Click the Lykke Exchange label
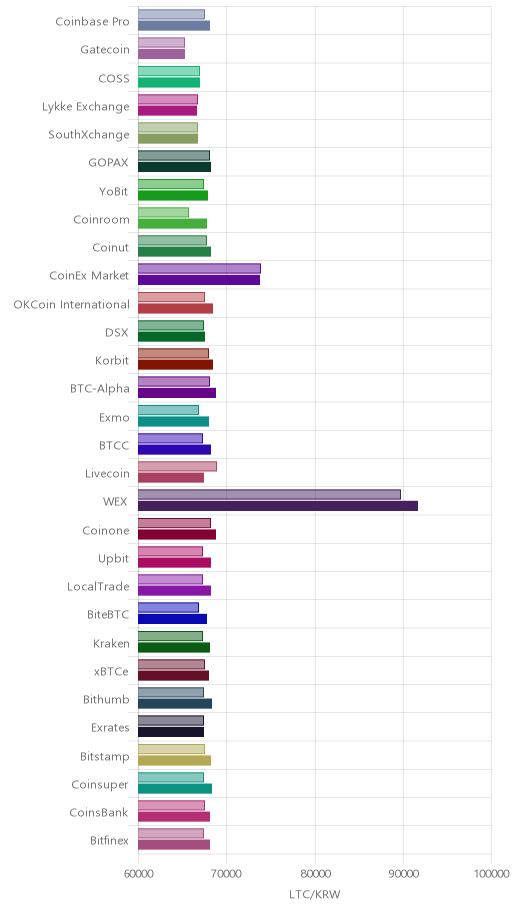 click(86, 106)
